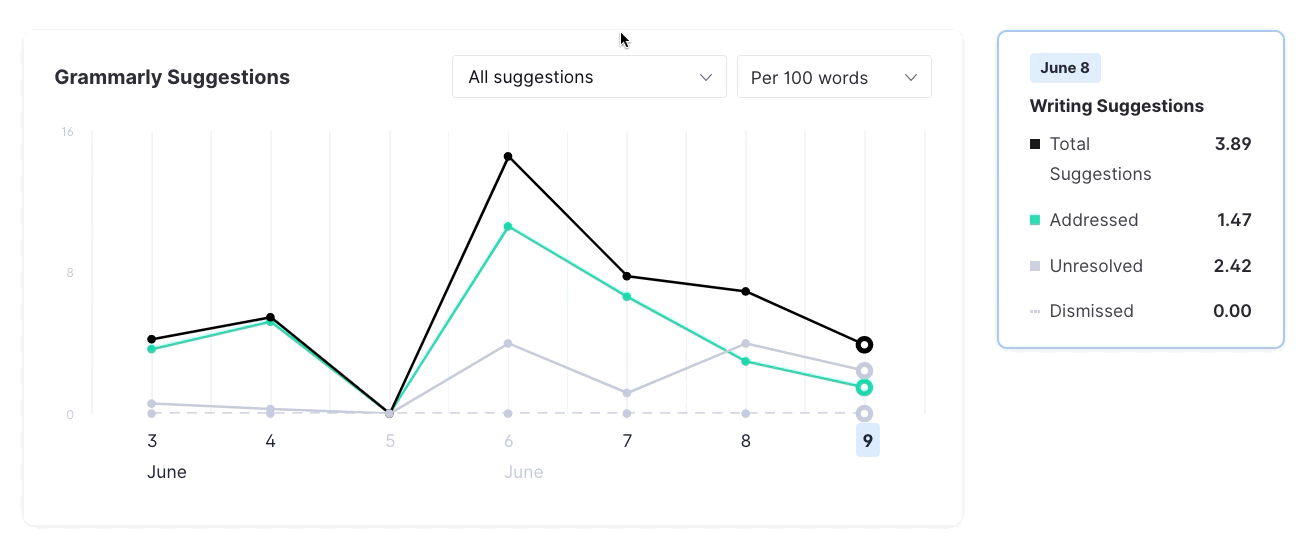Select date 8 on the x-axis
Viewport: 1311px width, 556px height.
746,440
